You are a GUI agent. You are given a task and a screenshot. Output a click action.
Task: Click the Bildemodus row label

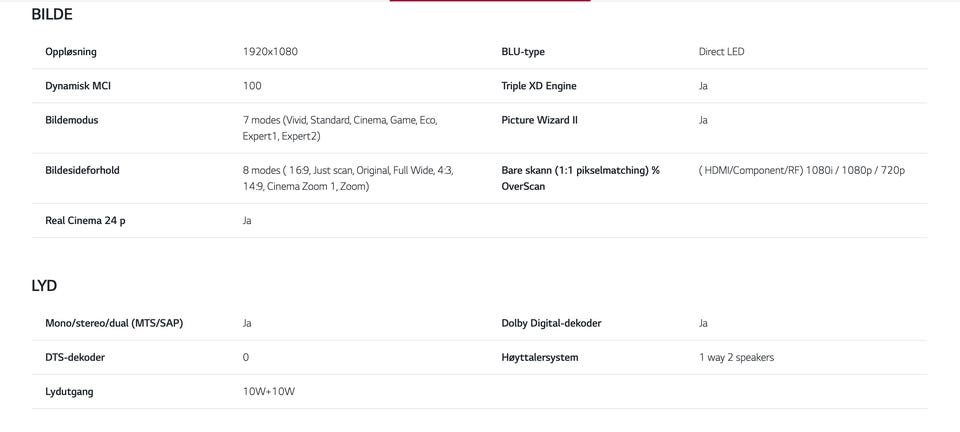72,121
